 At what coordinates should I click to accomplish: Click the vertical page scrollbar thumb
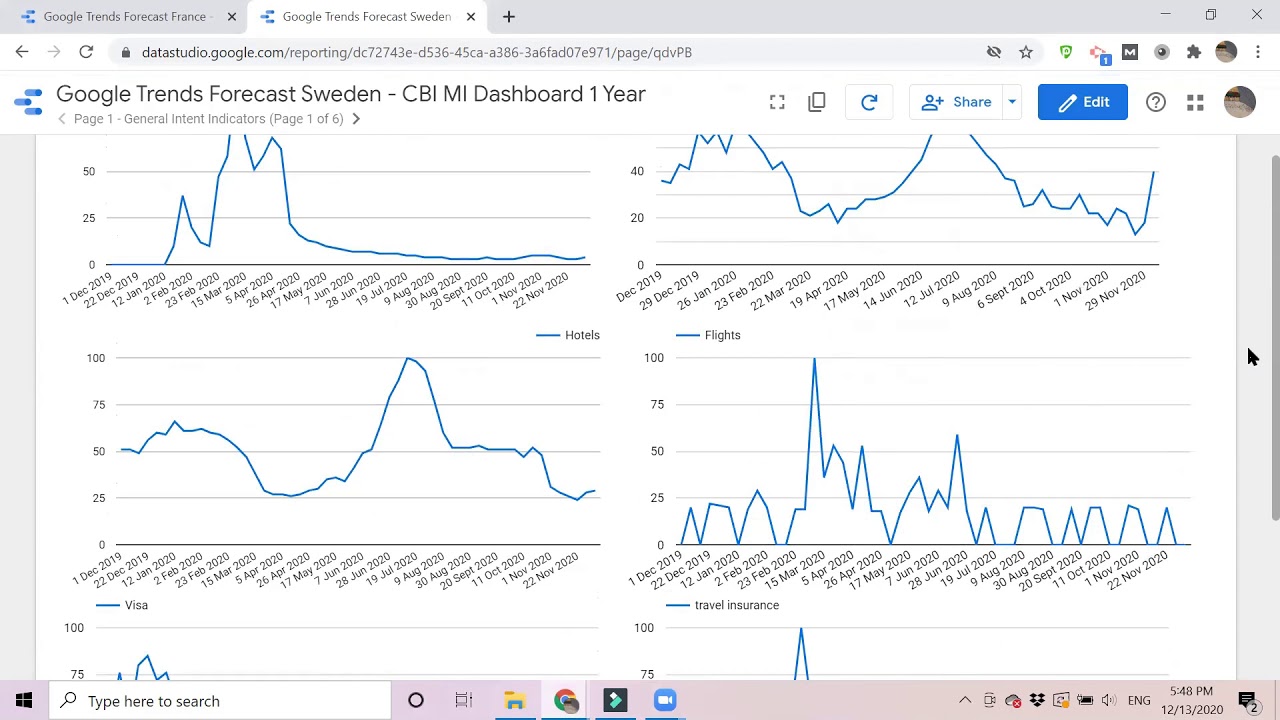tap(1275, 337)
